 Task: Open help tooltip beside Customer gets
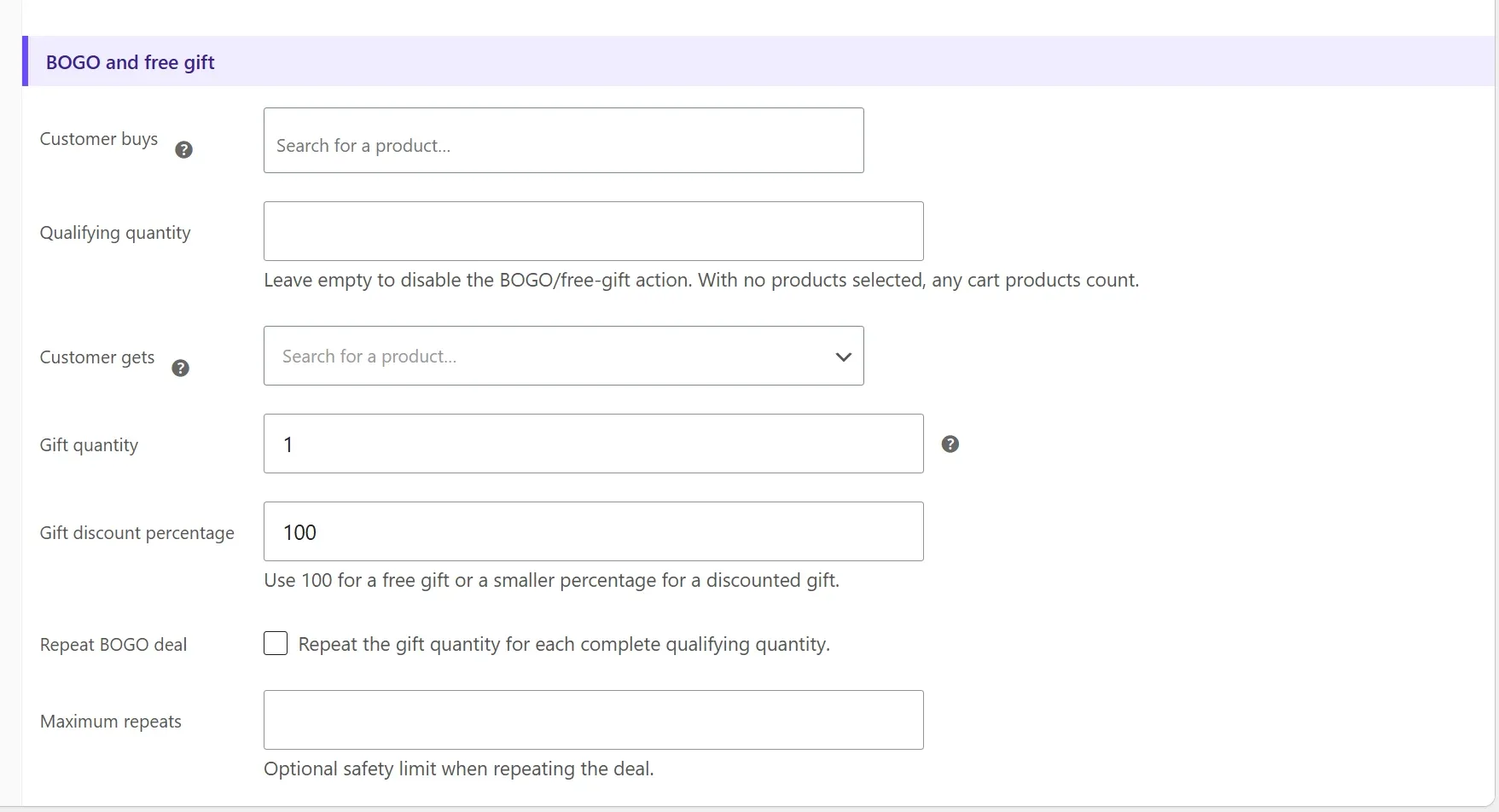click(180, 368)
